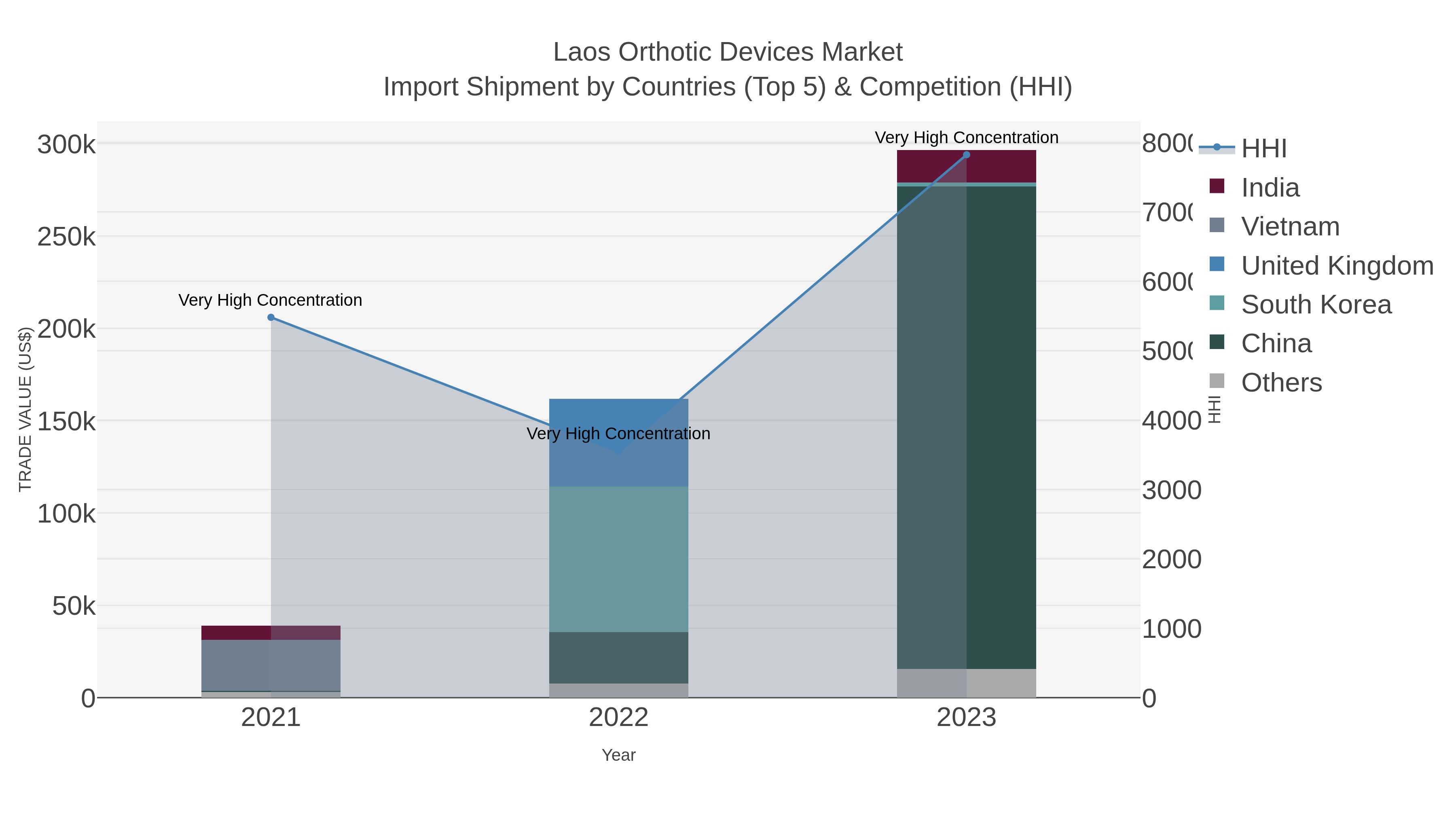
Task: Click the 3000 HHI axis tick label
Action: tap(1171, 490)
